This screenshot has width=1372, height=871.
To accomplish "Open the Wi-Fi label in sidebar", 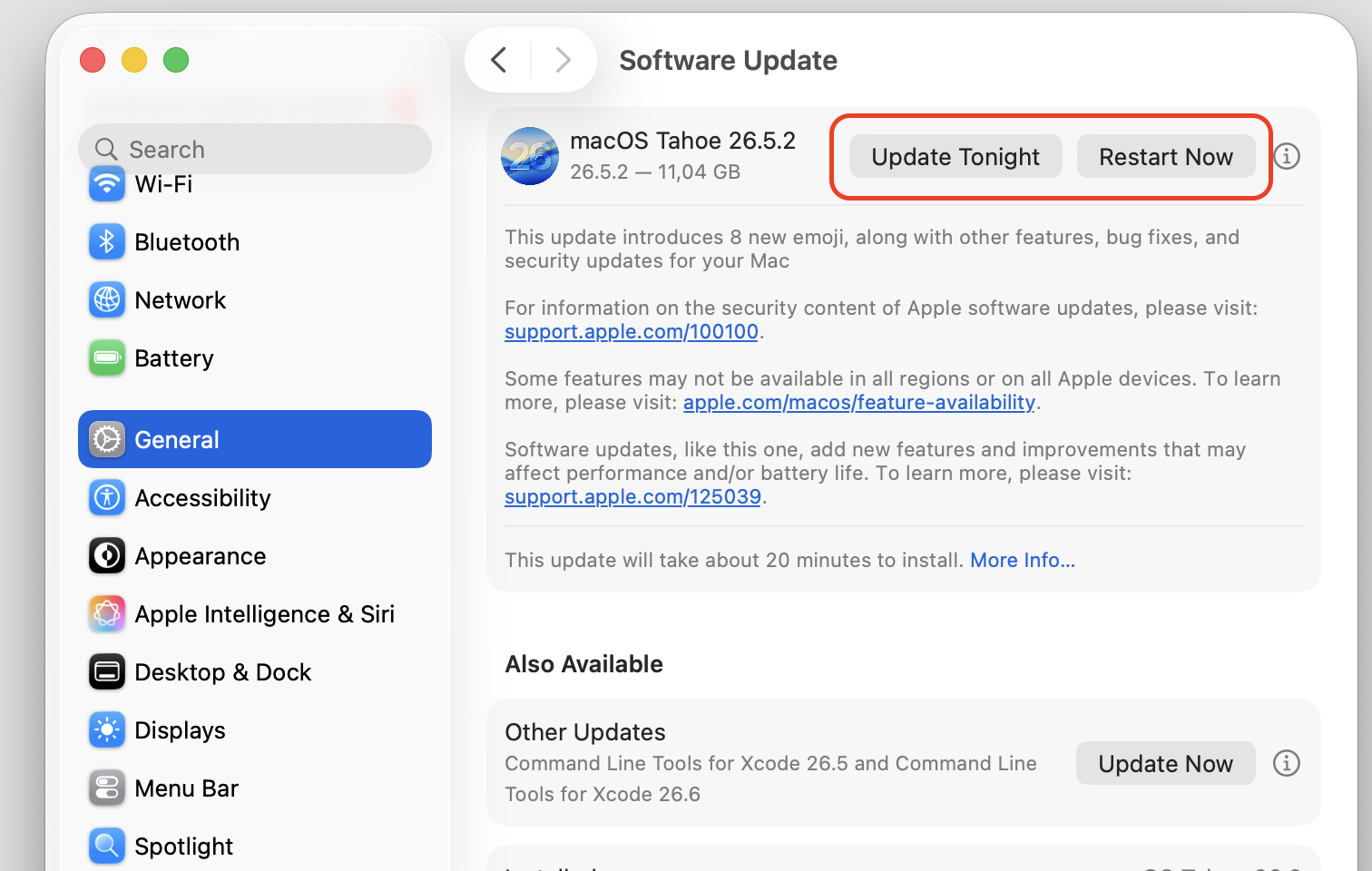I will [x=163, y=184].
